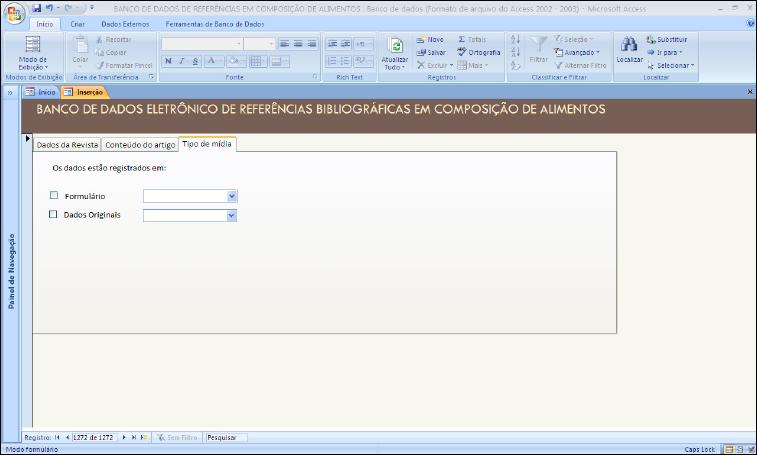Click Salvar in the Registros group
This screenshot has width=757, height=455.
(x=431, y=53)
